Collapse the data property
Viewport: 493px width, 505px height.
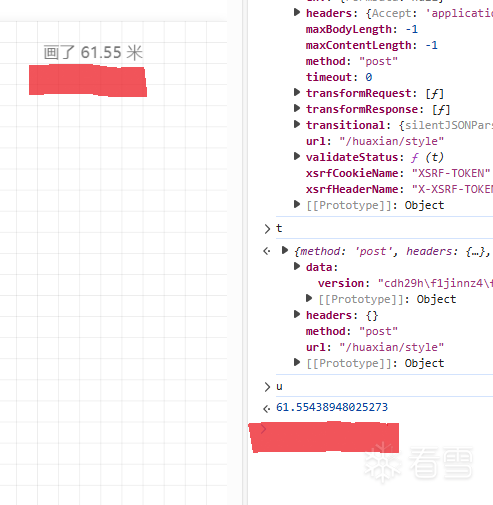click(x=297, y=266)
